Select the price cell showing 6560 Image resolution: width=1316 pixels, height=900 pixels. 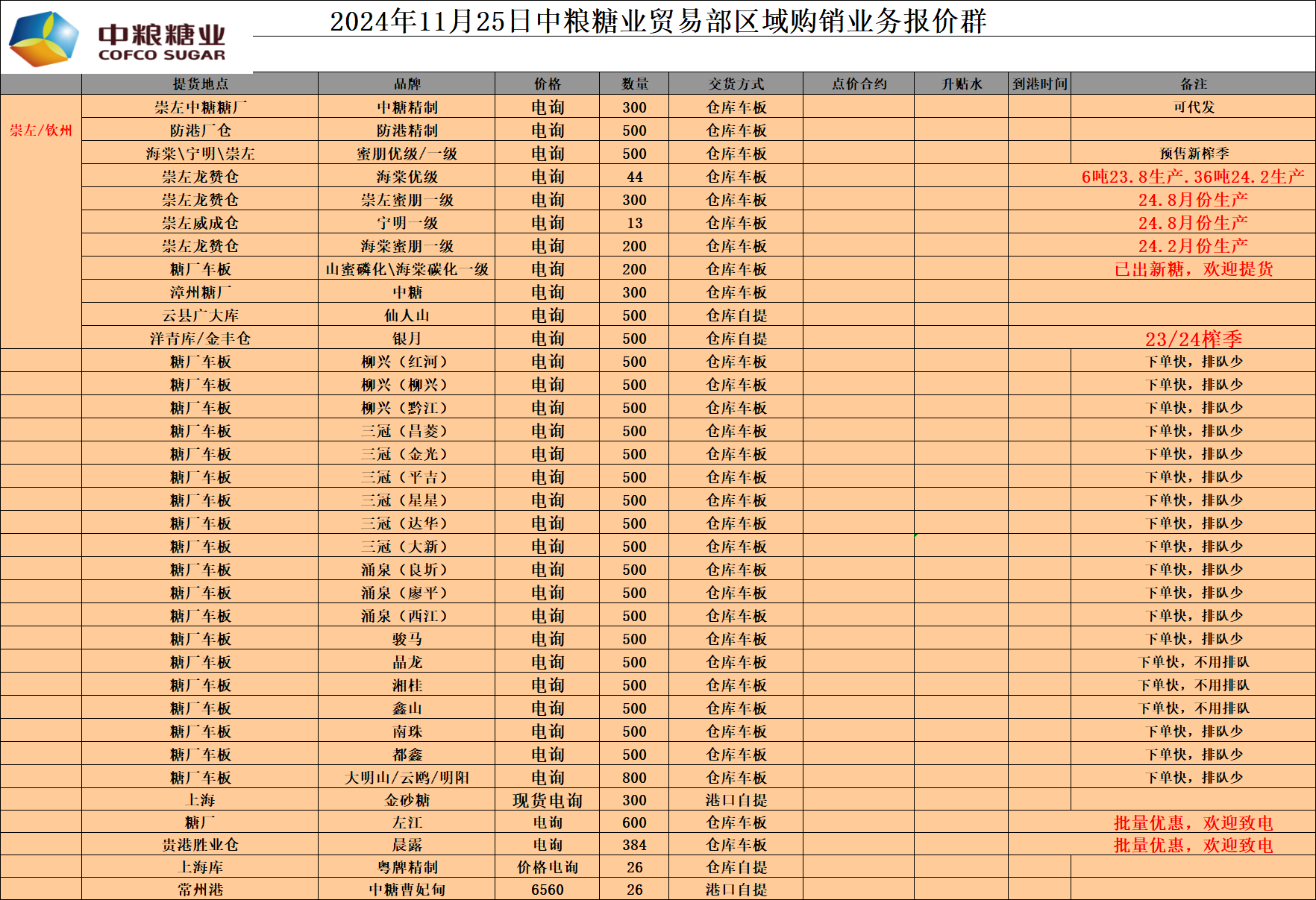(547, 890)
